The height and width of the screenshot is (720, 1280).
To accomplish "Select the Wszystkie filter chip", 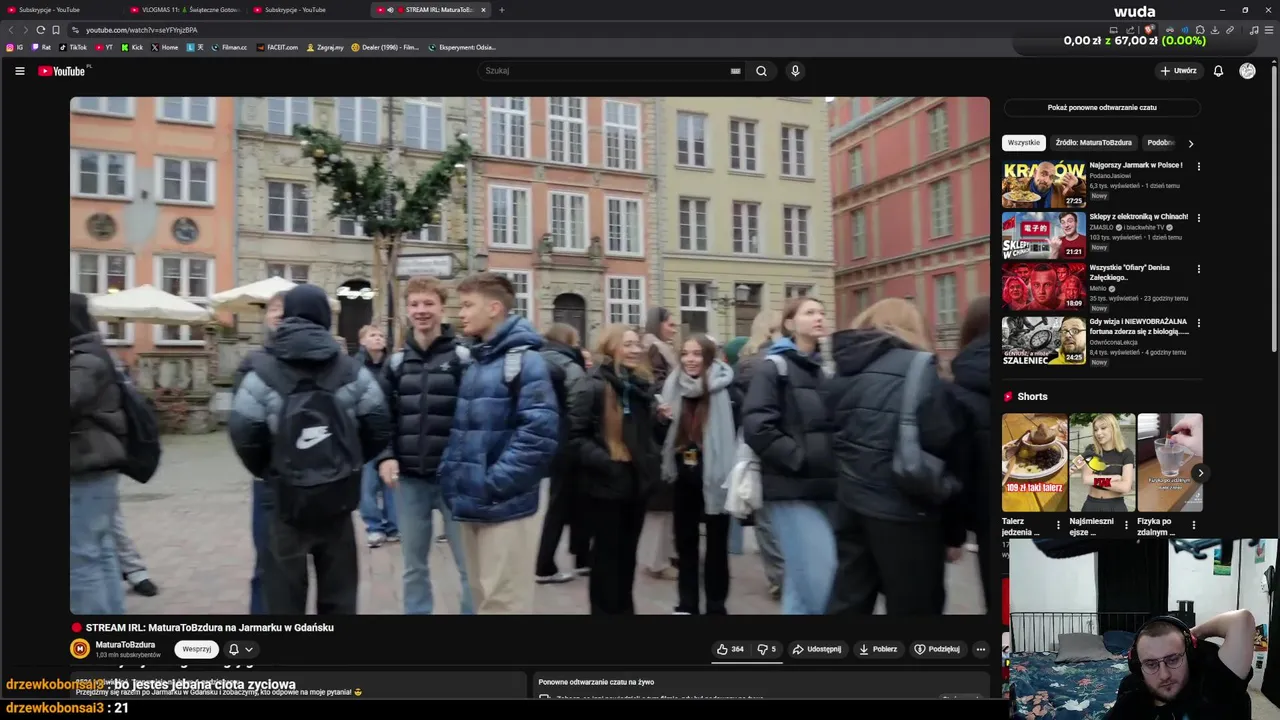I will click(1024, 143).
